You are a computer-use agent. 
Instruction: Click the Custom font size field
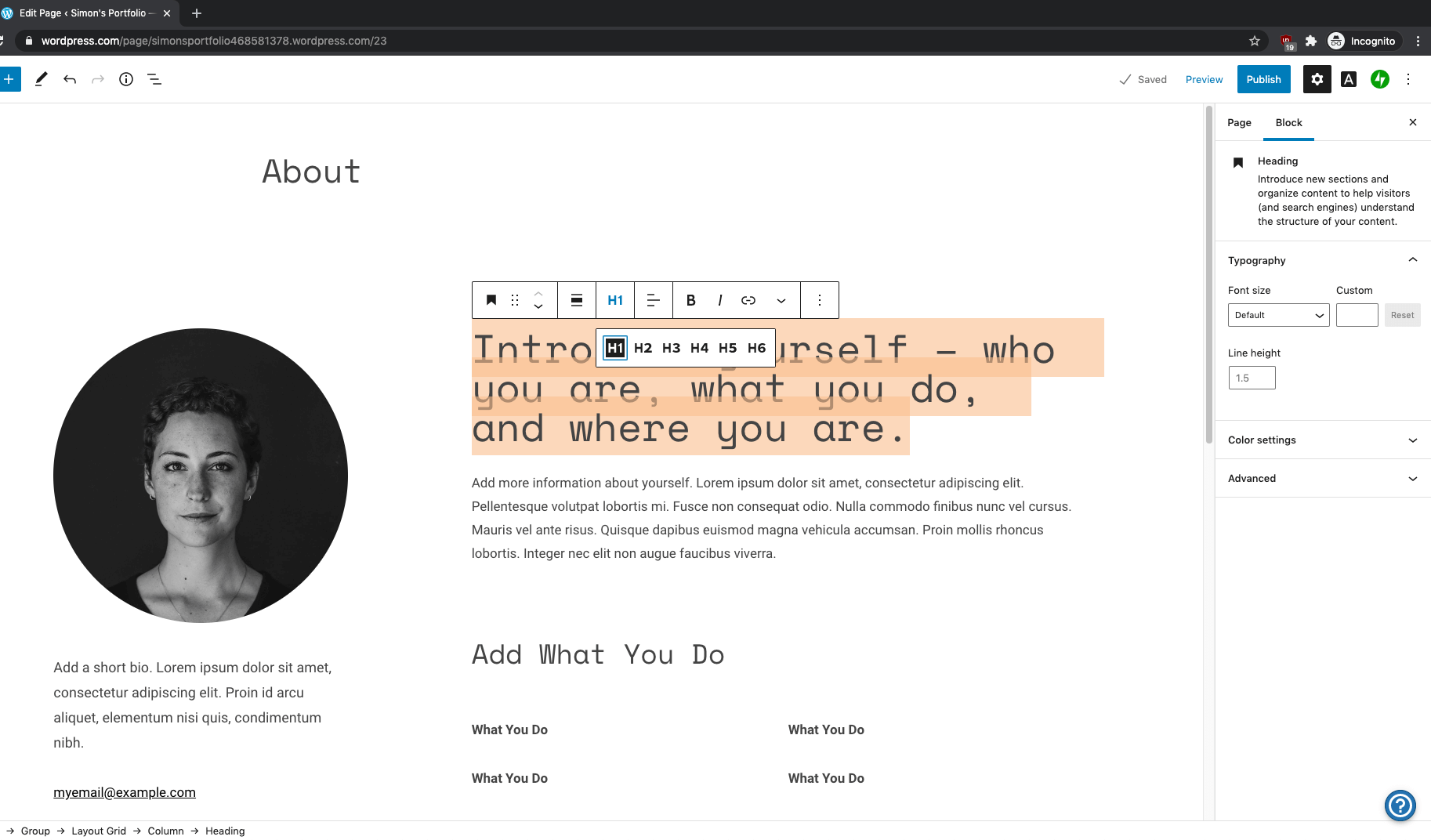(1357, 315)
